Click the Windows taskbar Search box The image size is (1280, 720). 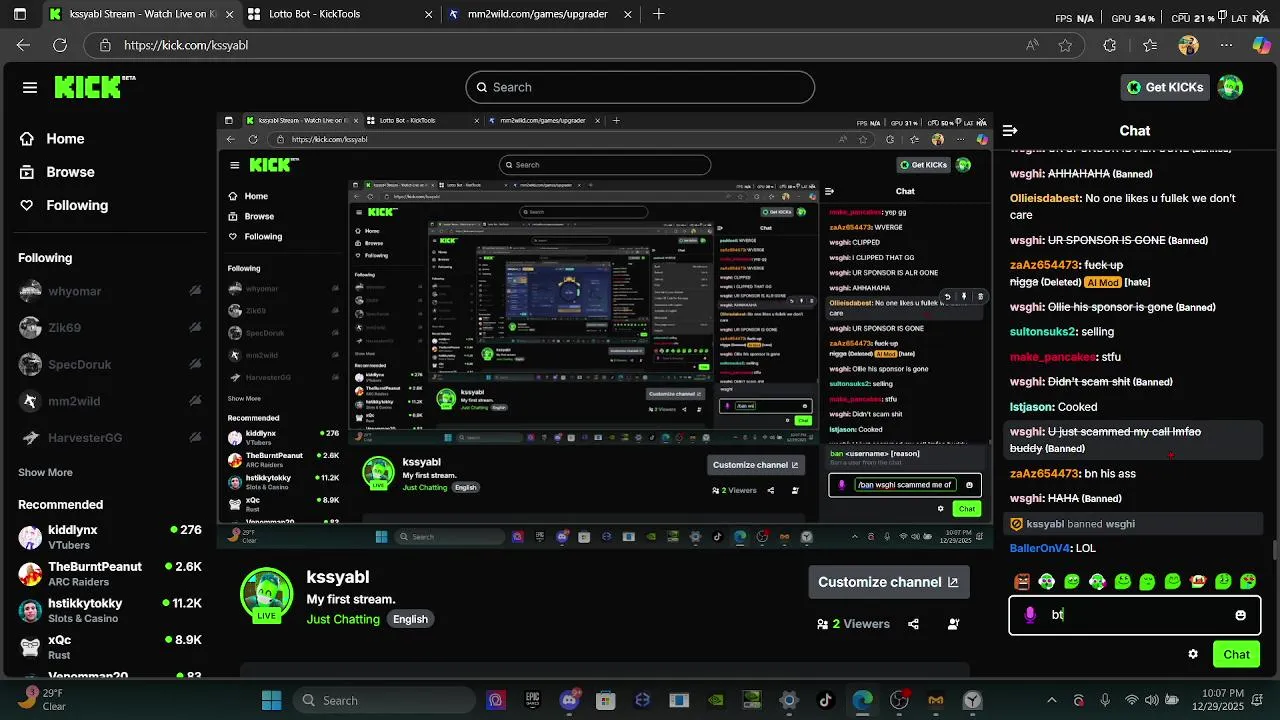coord(384,700)
